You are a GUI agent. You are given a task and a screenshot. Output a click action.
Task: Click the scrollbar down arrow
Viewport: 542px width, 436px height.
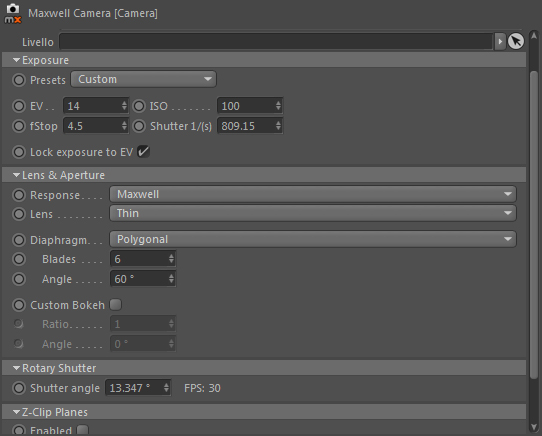tap(534, 427)
